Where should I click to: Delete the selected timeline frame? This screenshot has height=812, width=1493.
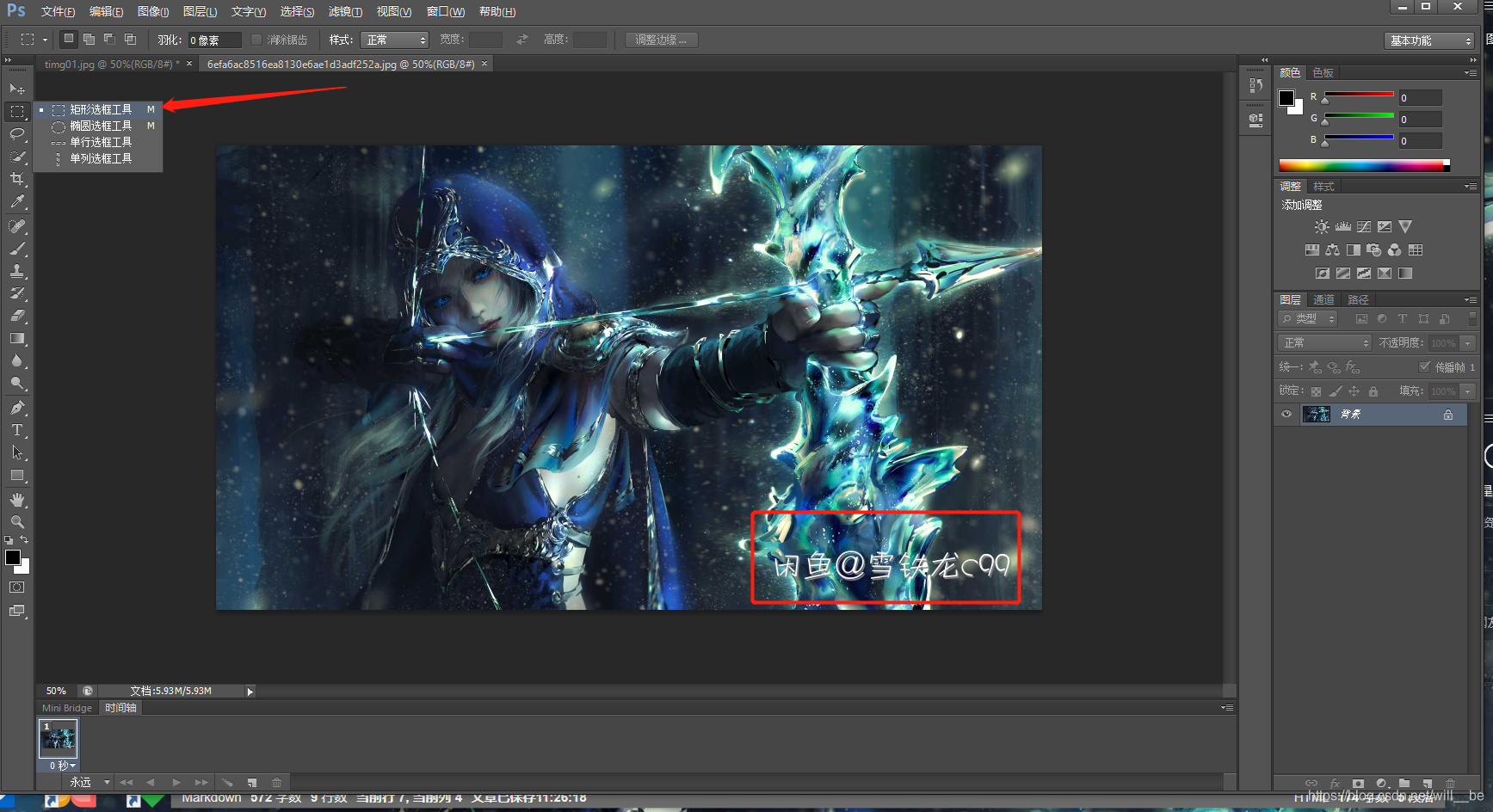coord(276,782)
